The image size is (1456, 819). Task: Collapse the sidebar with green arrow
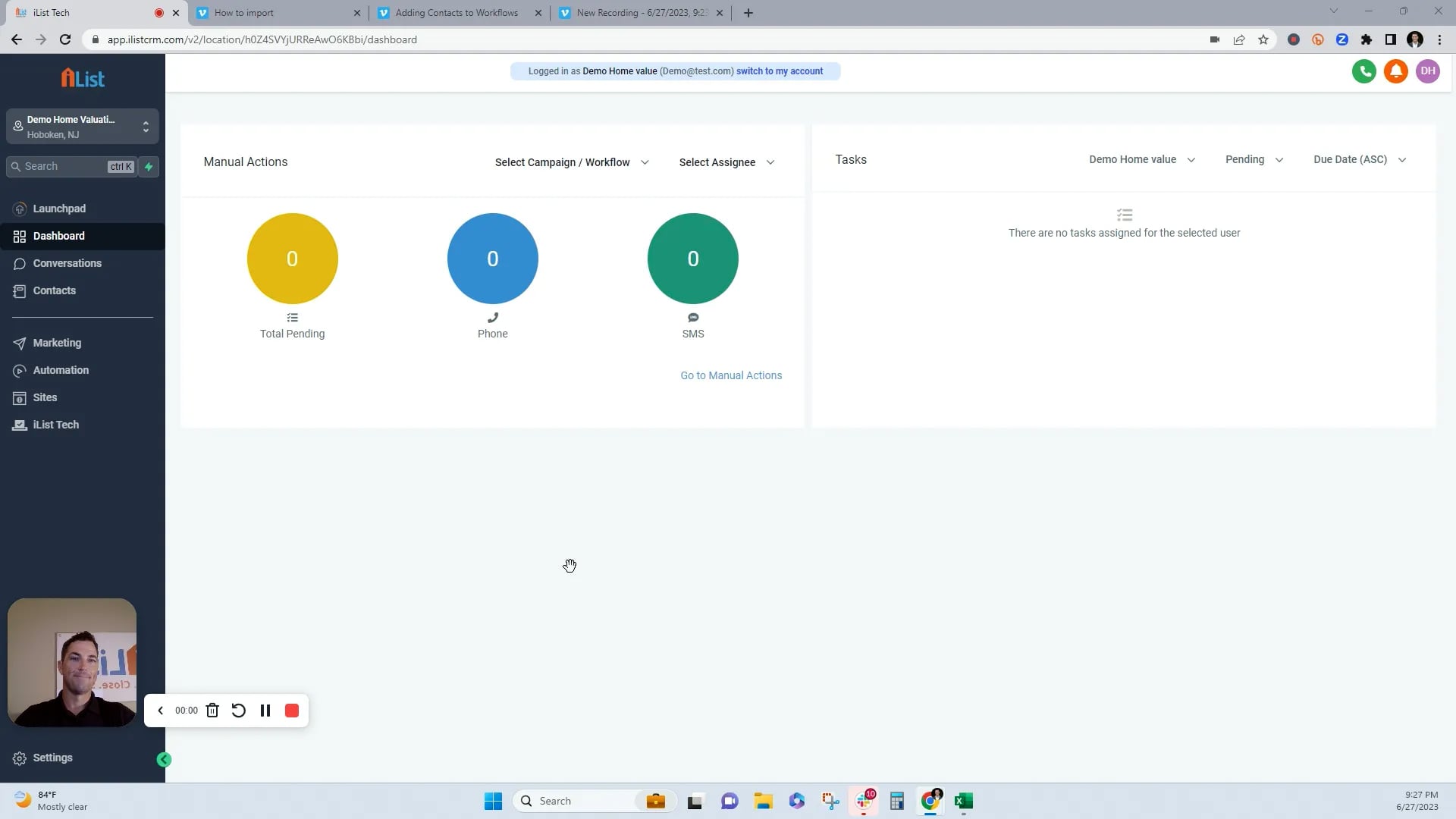(x=164, y=759)
